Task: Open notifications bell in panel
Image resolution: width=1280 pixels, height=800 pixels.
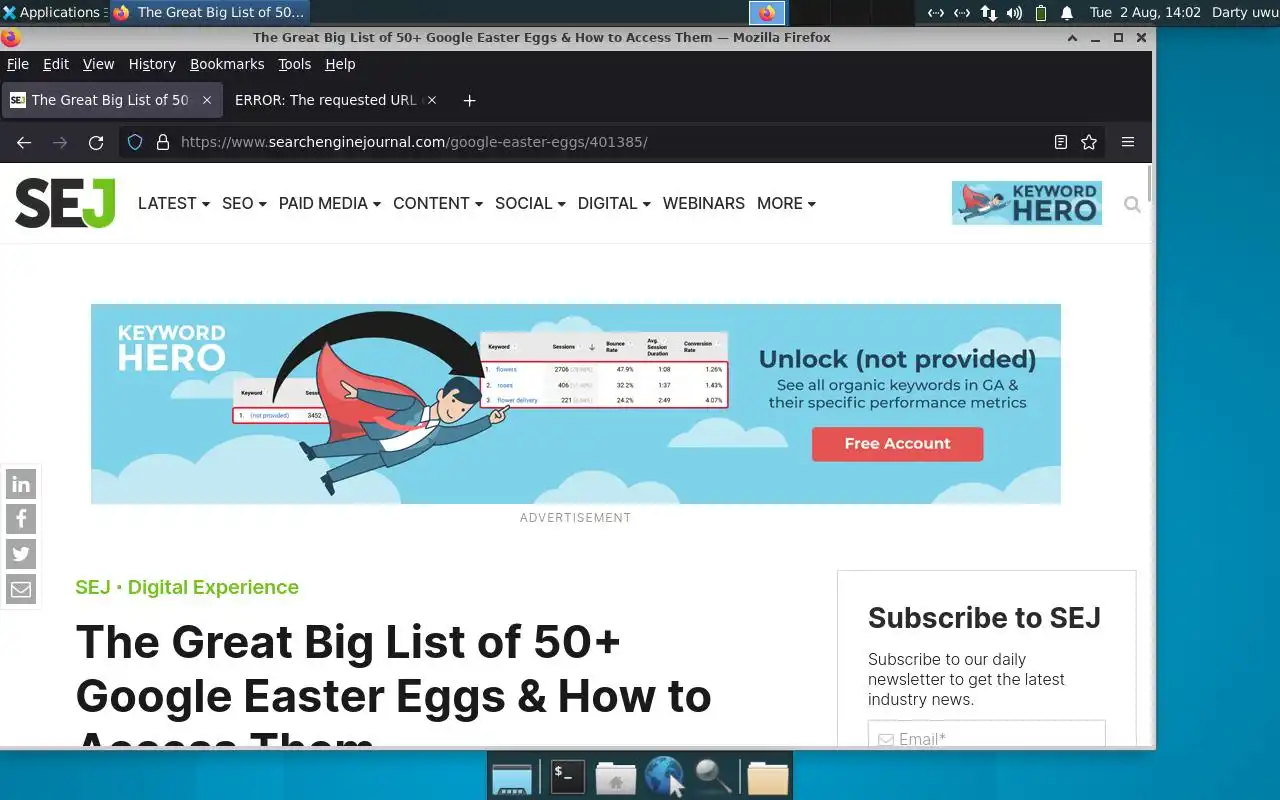Action: pyautogui.click(x=1067, y=13)
